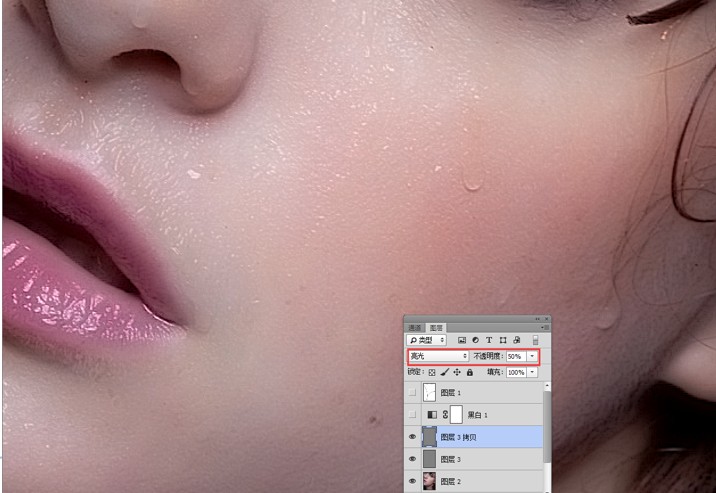
Task: Open the 亮光 blend mode dropdown
Action: [x=438, y=356]
